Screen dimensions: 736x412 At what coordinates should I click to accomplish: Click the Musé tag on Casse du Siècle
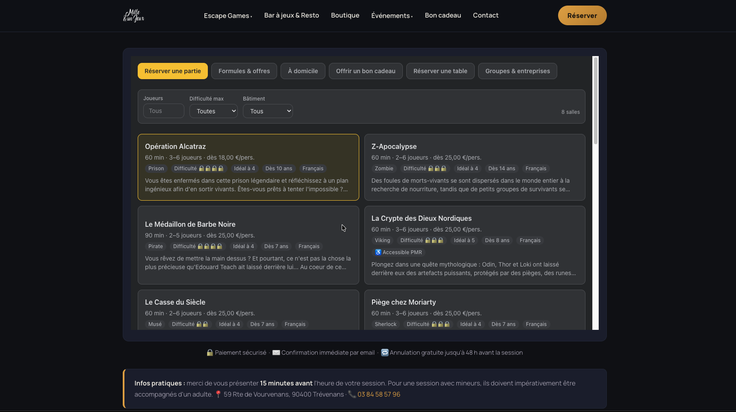[x=155, y=324]
